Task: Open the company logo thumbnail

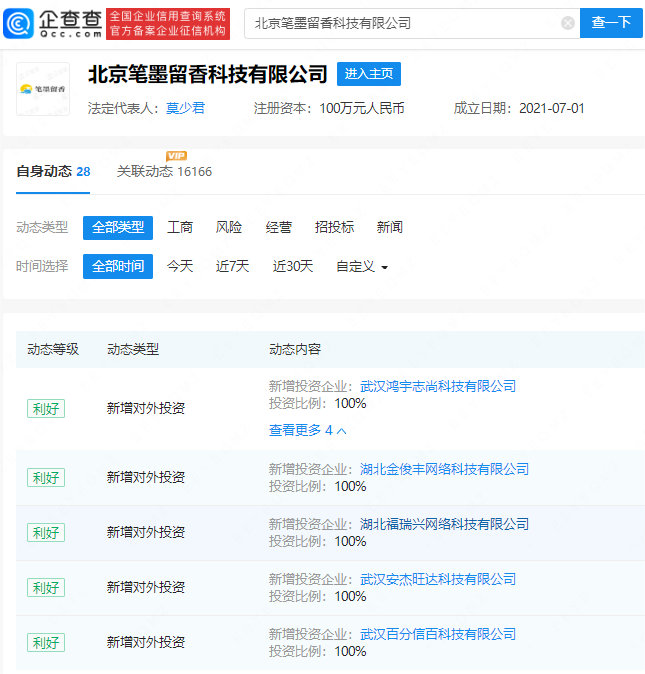Action: point(43,89)
